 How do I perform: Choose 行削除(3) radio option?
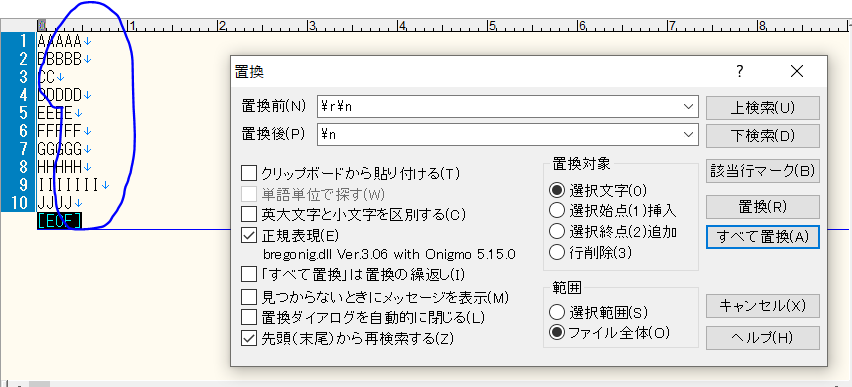pyautogui.click(x=557, y=252)
